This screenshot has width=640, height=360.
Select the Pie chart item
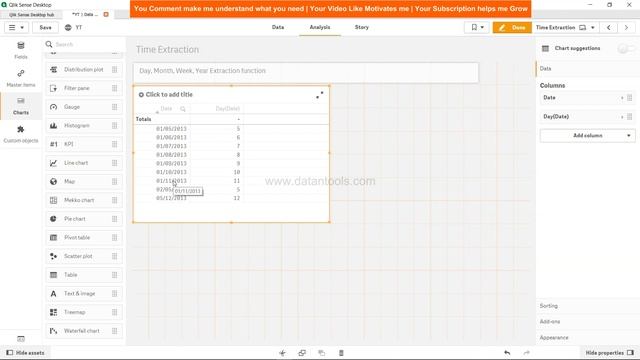click(84, 219)
